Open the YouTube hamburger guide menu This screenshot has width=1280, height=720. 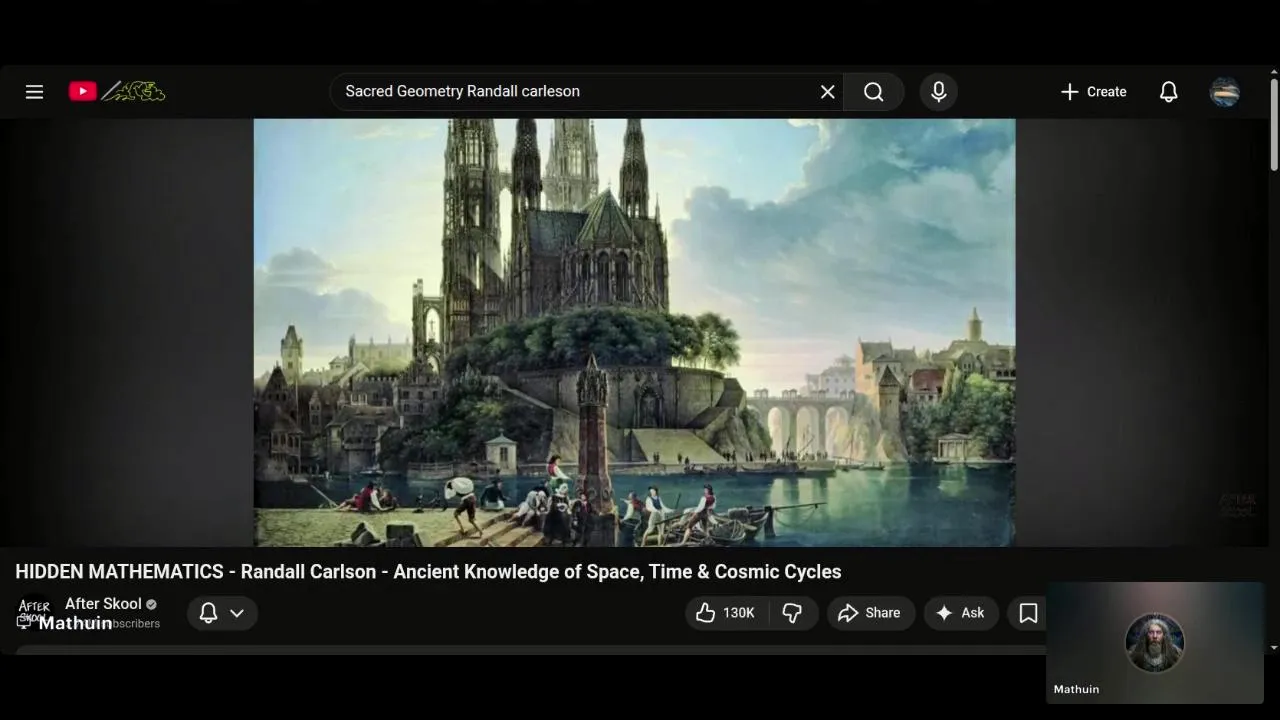point(34,92)
